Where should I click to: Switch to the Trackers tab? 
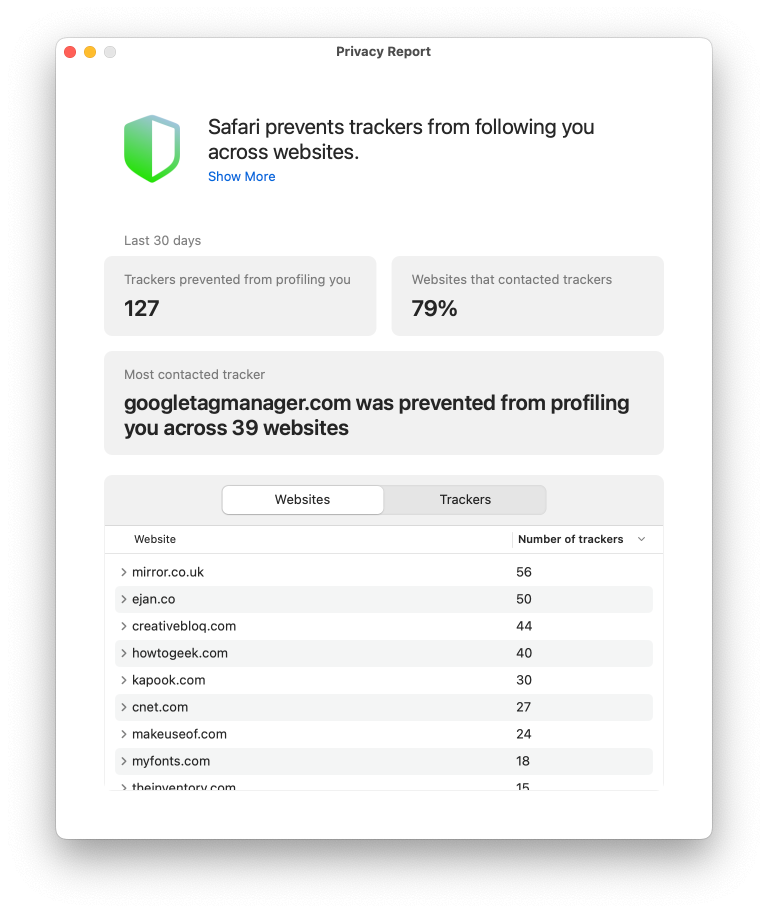(x=465, y=500)
